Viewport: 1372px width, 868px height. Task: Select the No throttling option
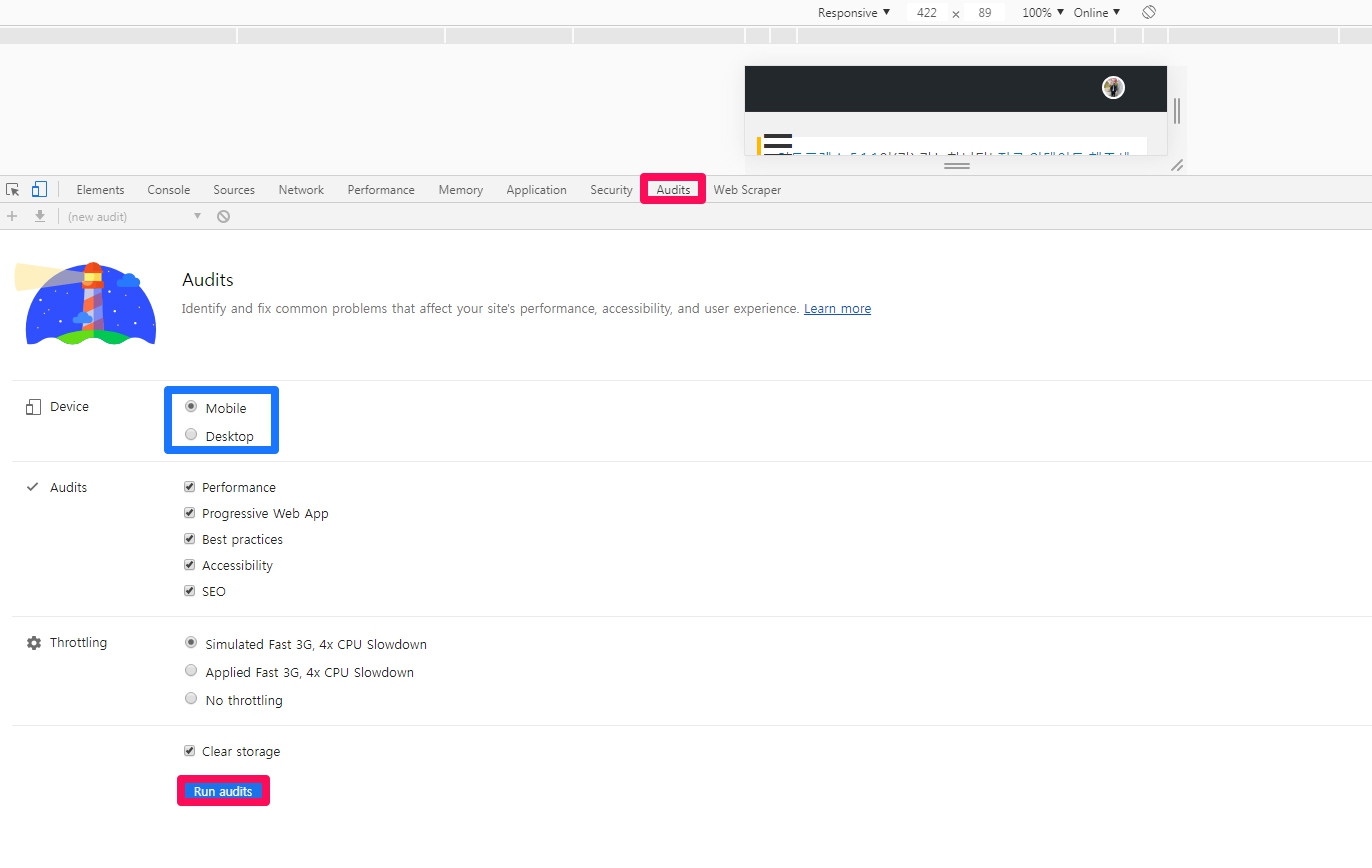click(x=191, y=699)
